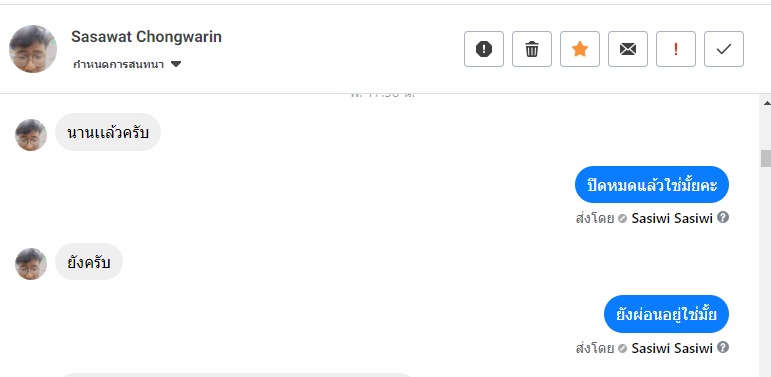The width and height of the screenshot is (771, 377).
Task: Toggle the orange star follow-up icon
Action: coord(580,49)
